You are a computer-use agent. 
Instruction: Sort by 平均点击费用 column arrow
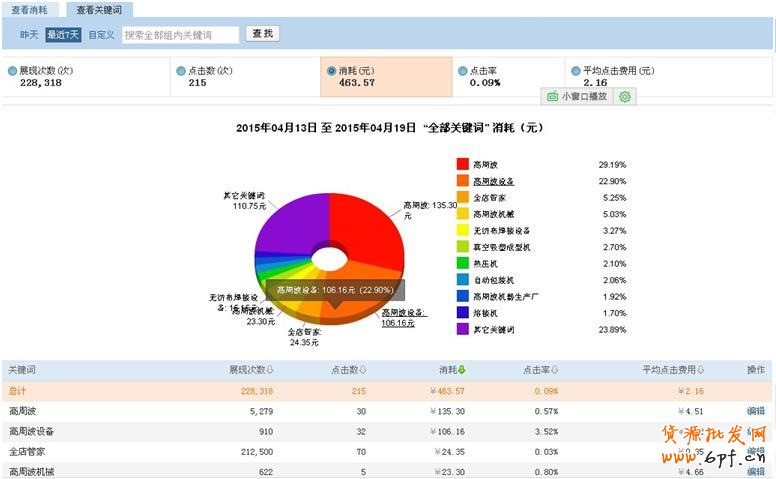point(700,370)
